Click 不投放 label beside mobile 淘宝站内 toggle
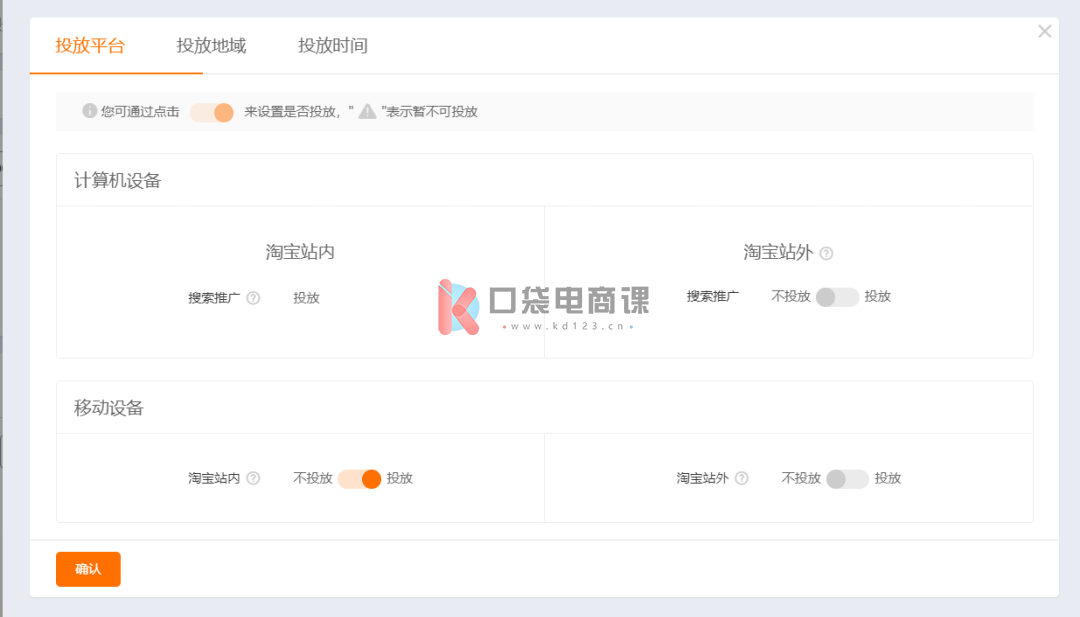 pyautogui.click(x=312, y=479)
